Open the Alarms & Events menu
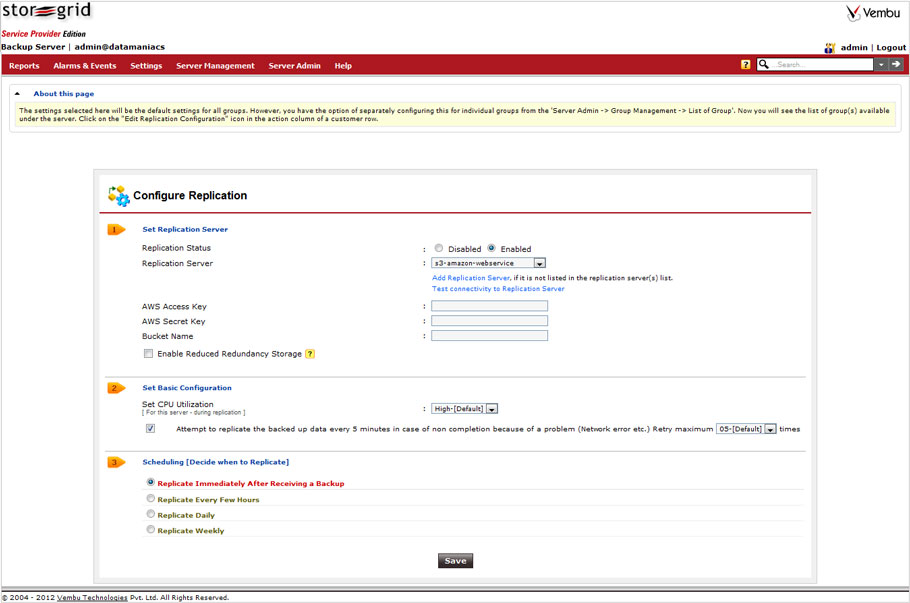 point(84,66)
